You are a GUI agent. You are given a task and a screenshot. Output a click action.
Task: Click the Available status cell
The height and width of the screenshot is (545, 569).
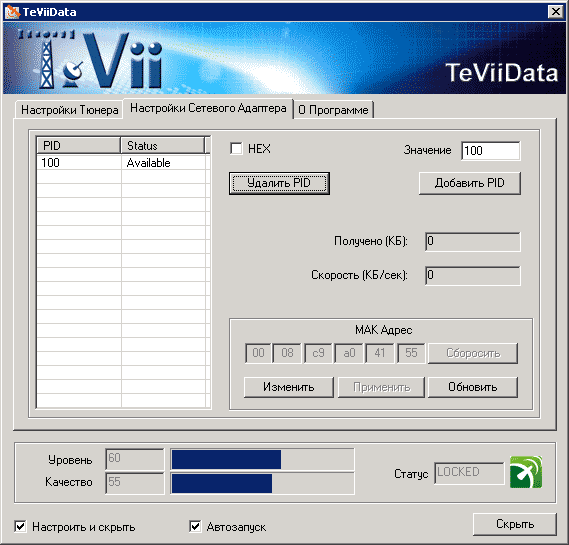point(163,163)
